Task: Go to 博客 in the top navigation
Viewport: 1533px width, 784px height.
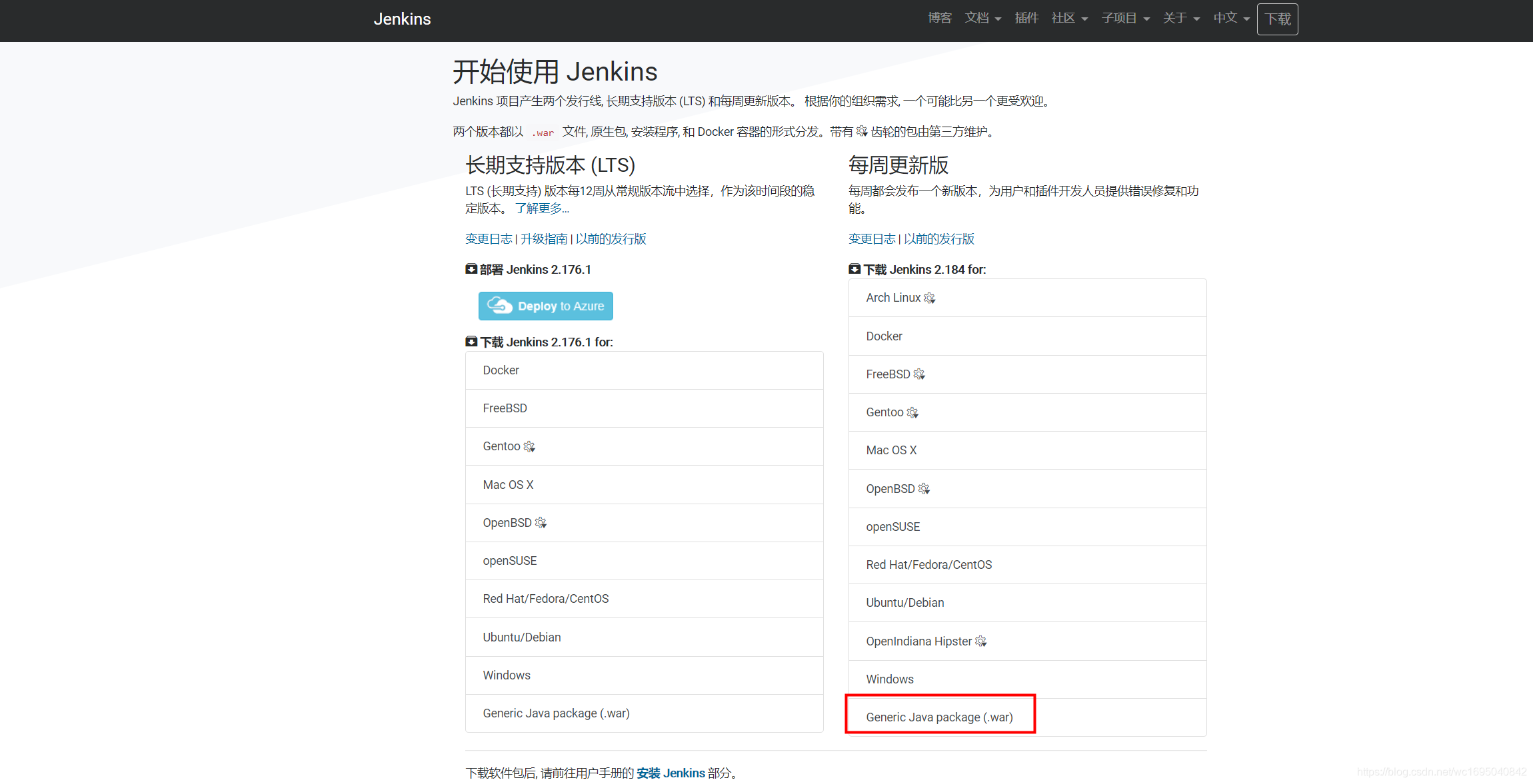Action: [x=940, y=18]
